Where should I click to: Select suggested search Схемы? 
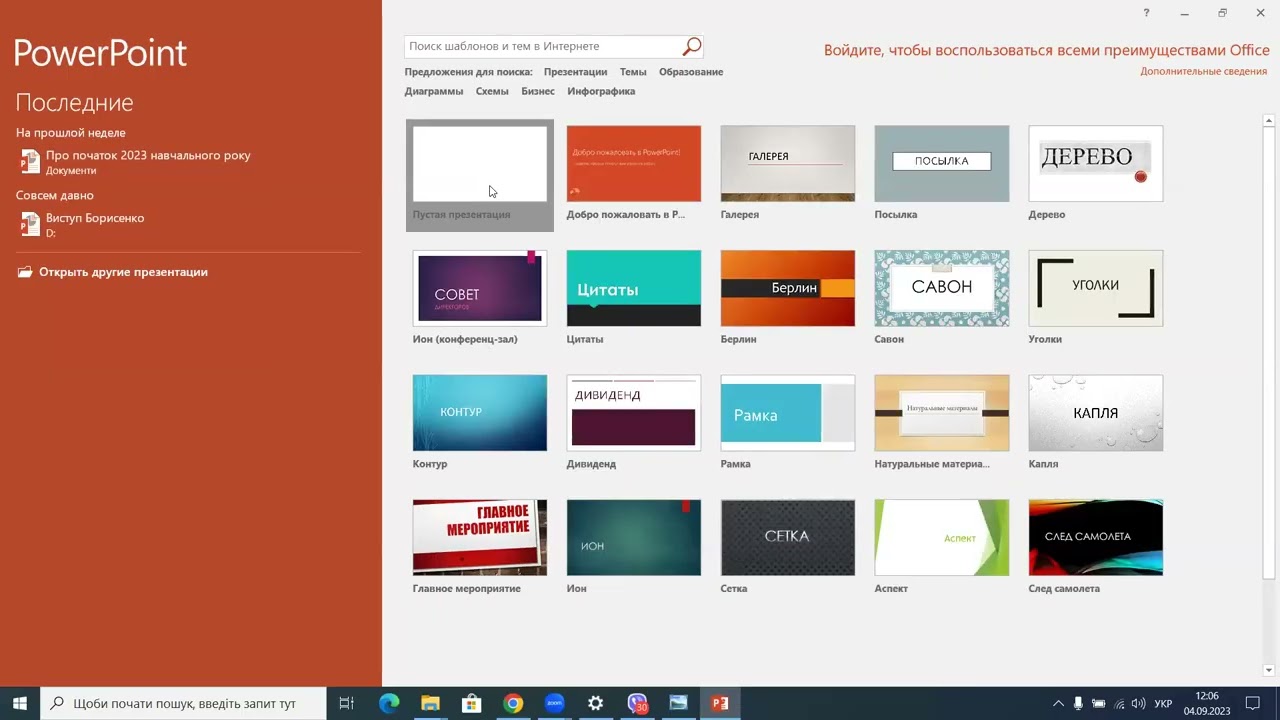492,91
